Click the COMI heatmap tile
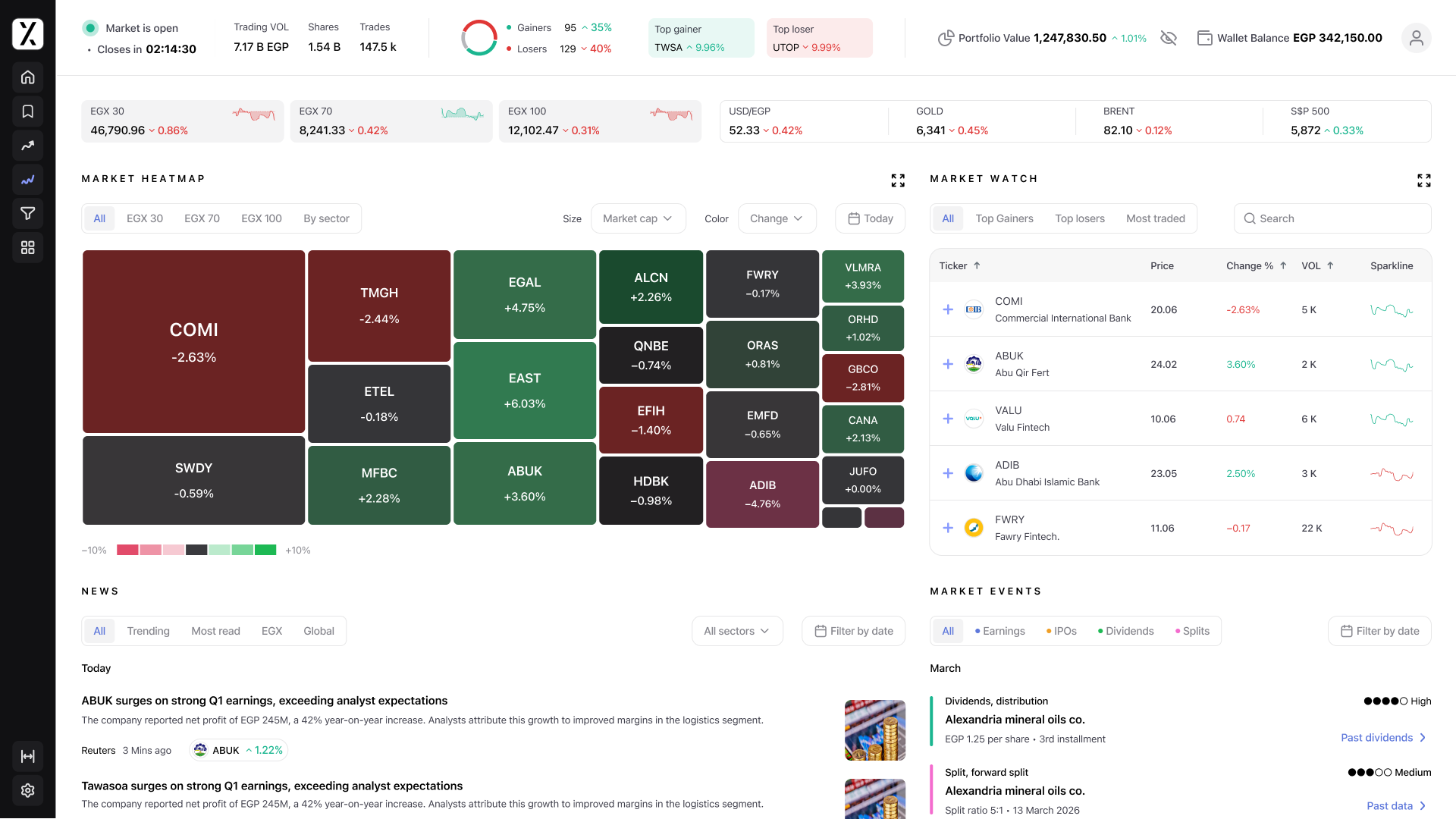This screenshot has height=819, width=1456. click(x=193, y=342)
